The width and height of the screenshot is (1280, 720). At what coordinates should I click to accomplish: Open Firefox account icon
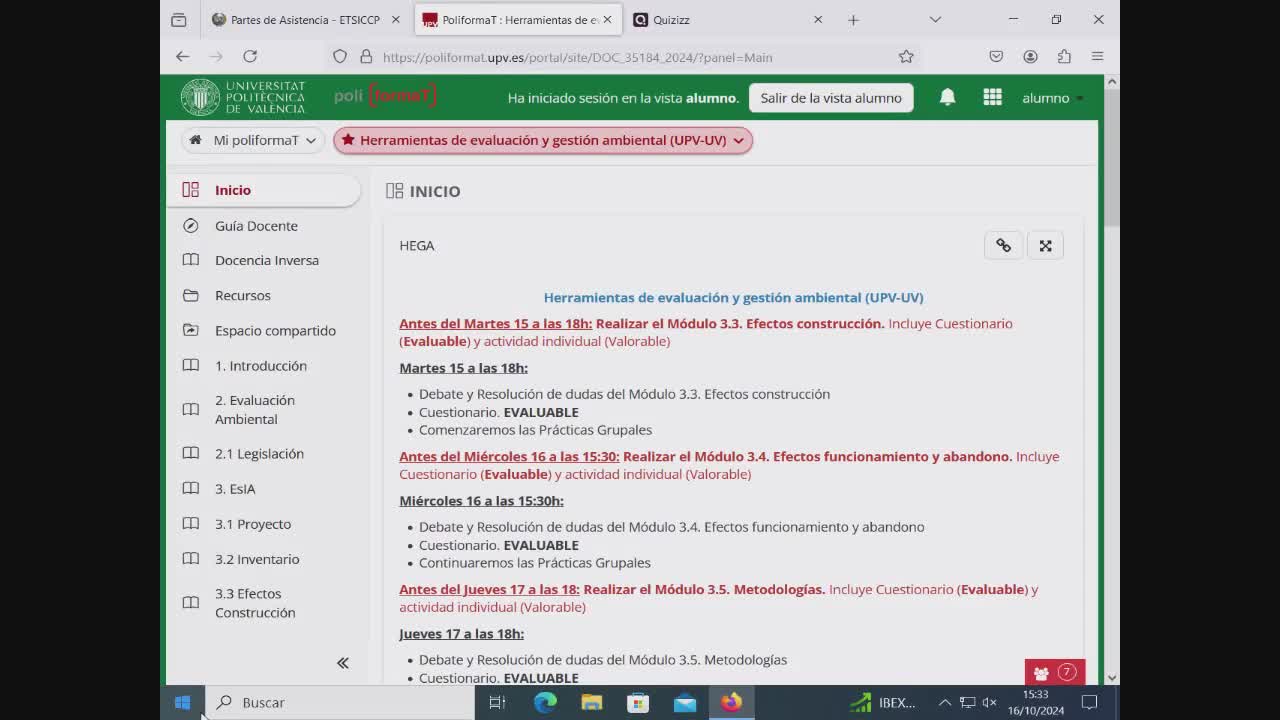[x=1030, y=57]
